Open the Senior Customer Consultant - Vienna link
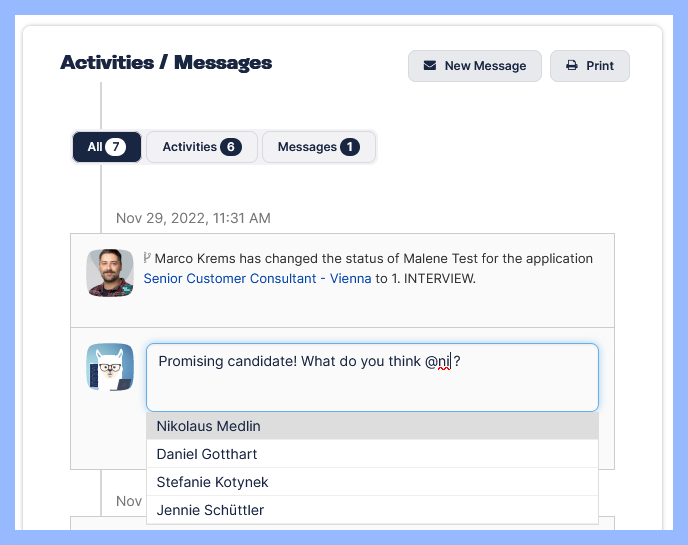 (x=257, y=278)
